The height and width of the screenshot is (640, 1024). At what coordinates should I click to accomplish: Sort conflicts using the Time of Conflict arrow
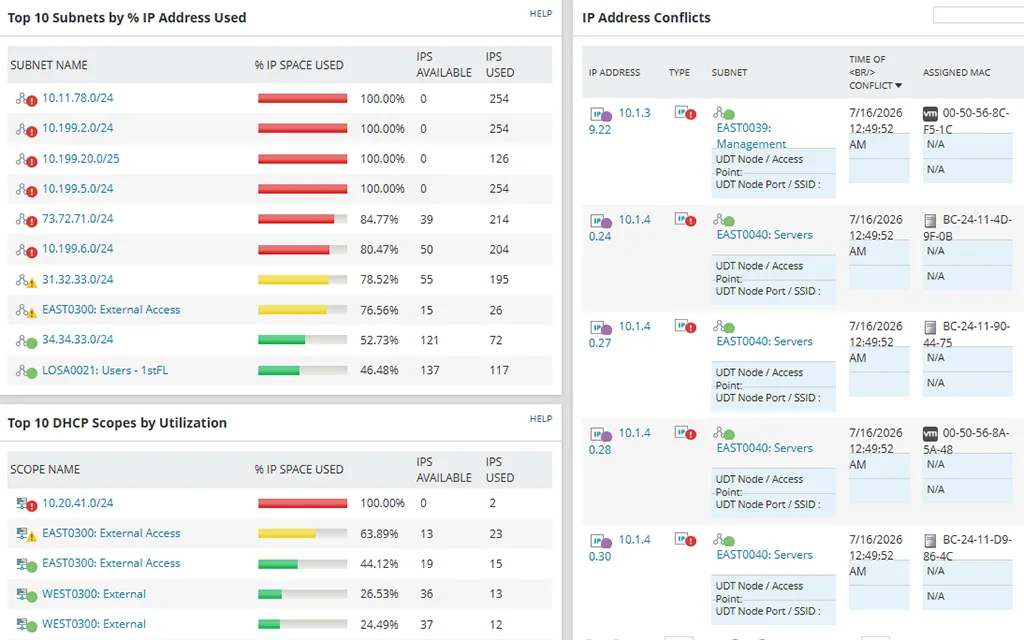click(899, 86)
